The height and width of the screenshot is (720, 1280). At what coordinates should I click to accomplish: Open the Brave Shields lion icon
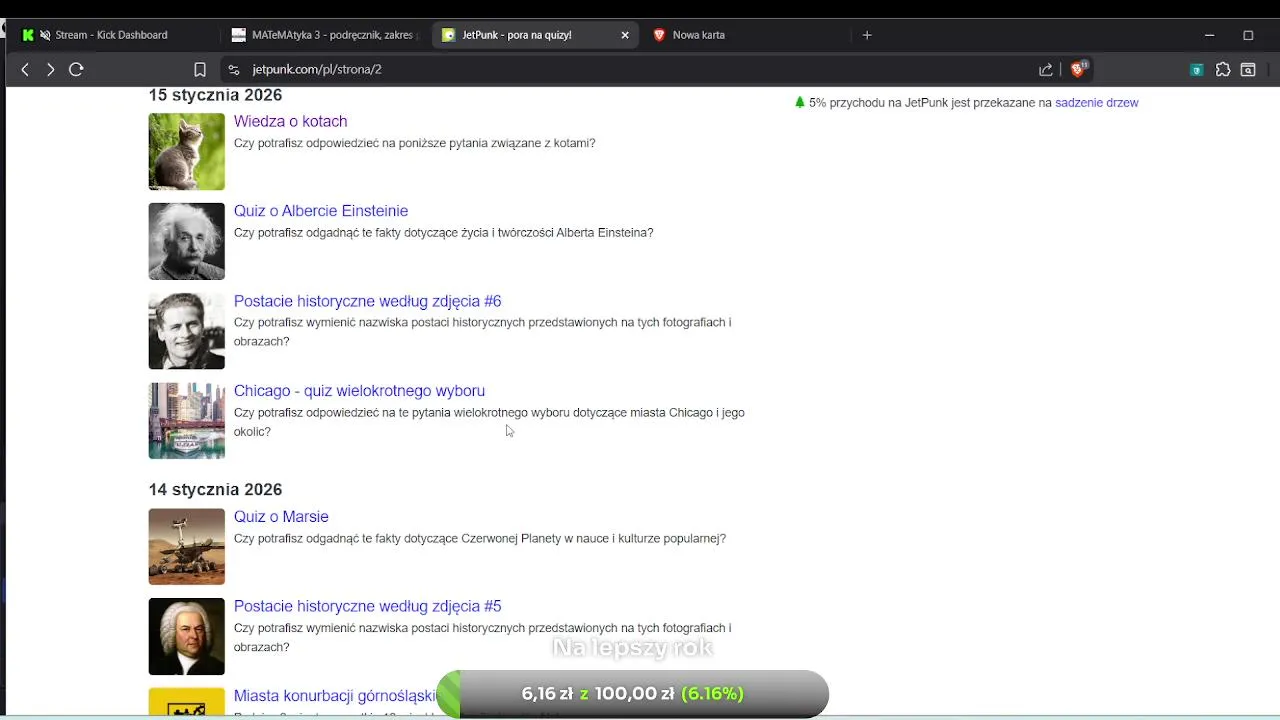(x=1078, y=69)
